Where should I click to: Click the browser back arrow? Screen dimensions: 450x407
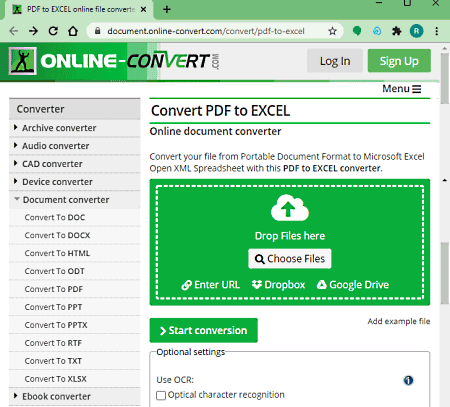[14, 31]
